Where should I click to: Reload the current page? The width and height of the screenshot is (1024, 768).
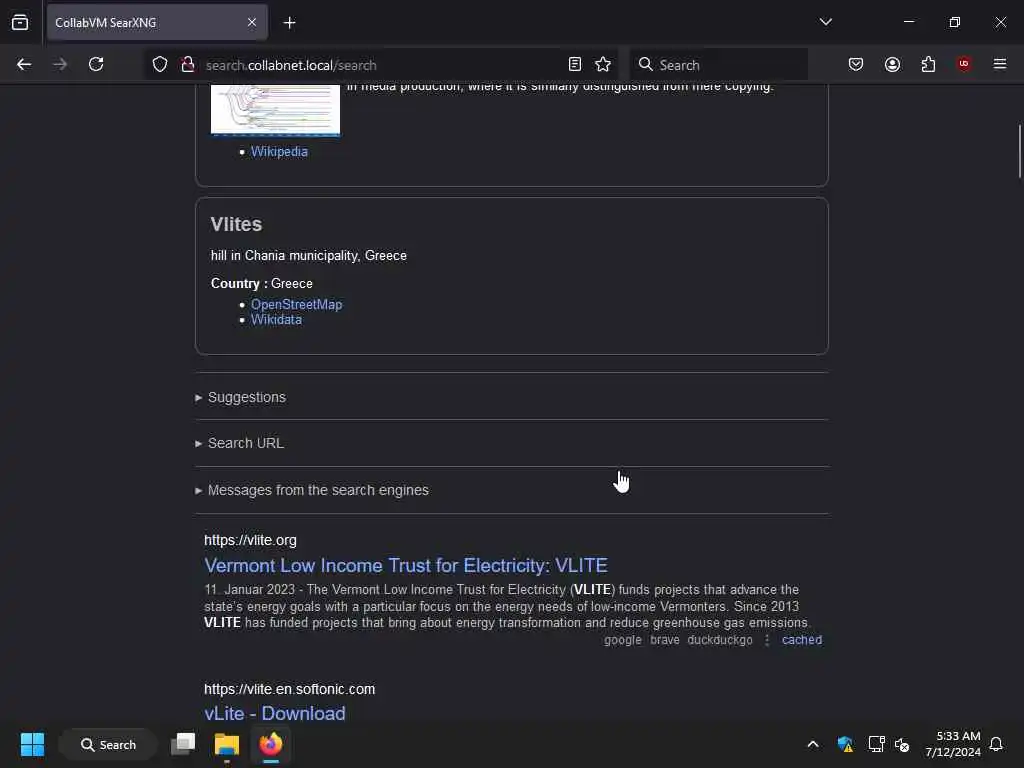pos(96,65)
